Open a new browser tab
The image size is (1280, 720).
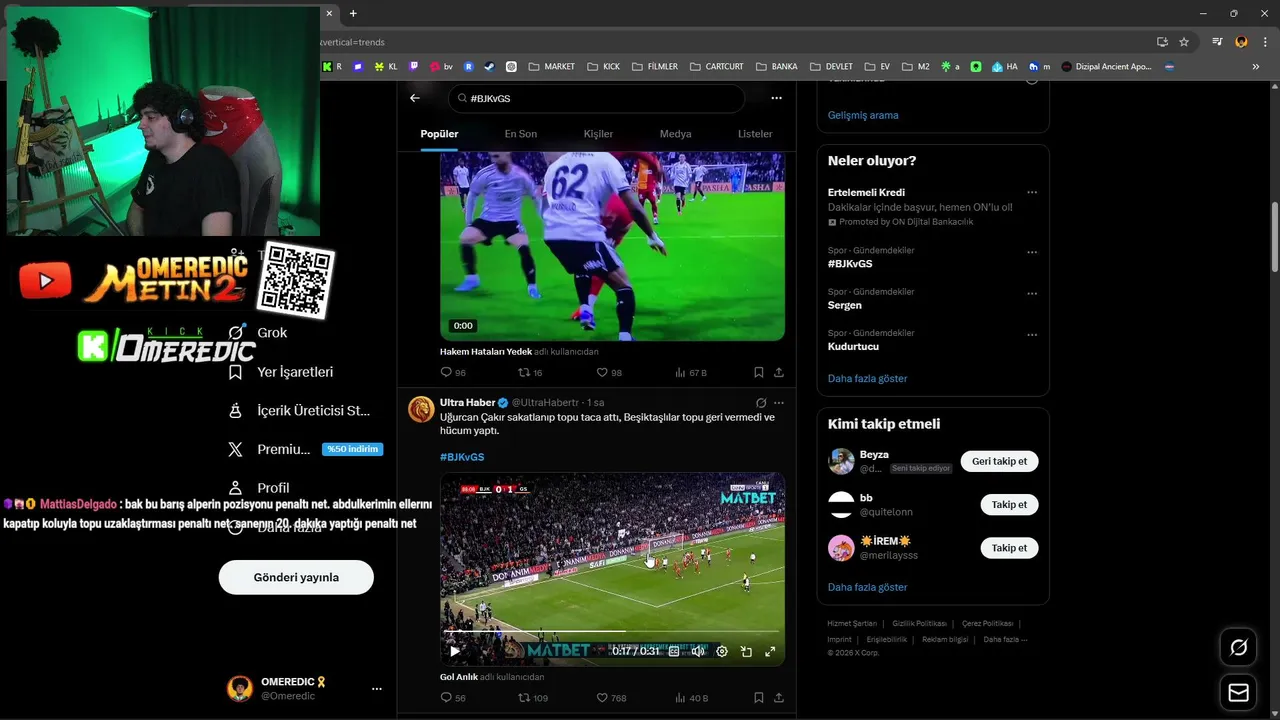[353, 13]
